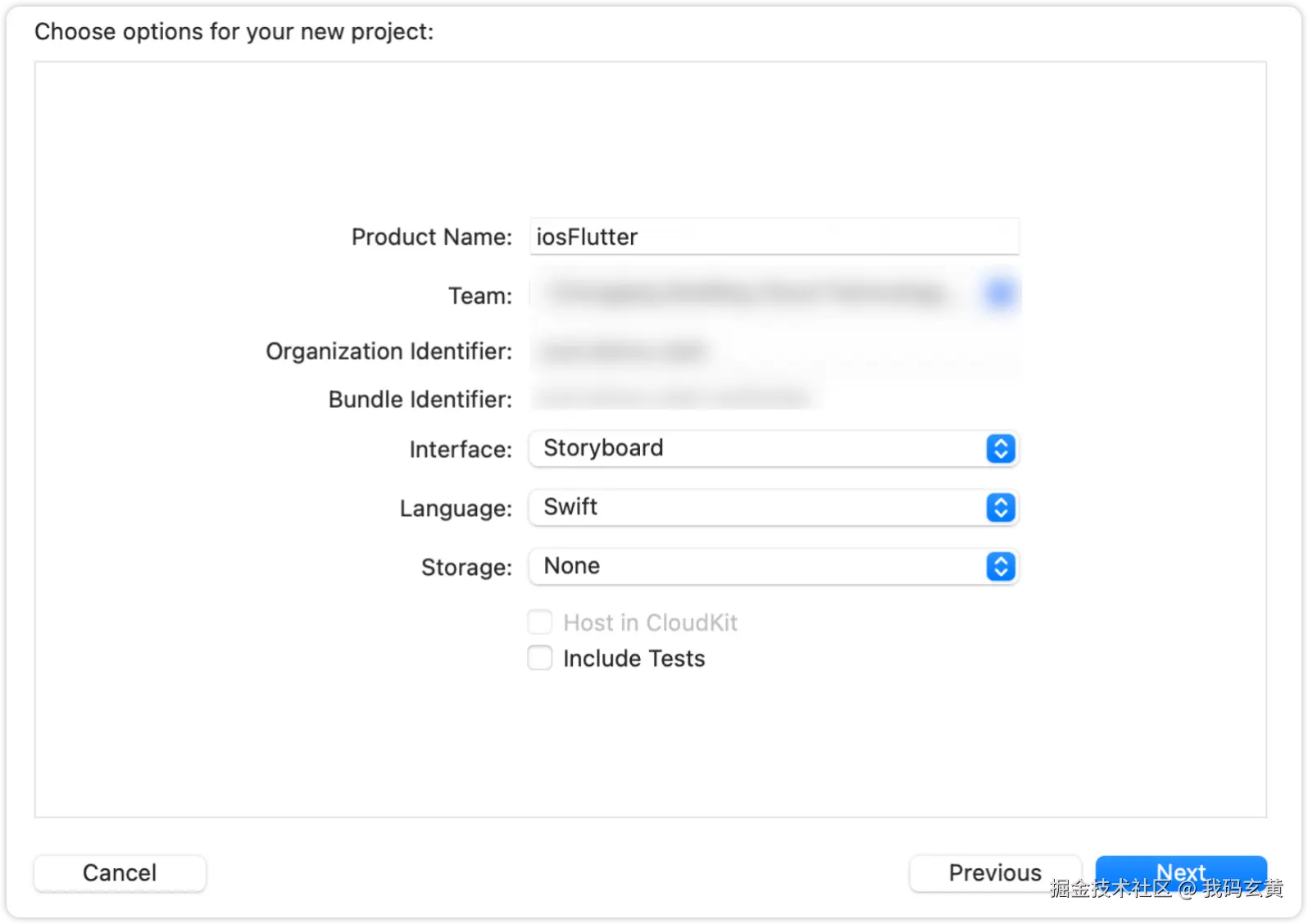Click the "Host in CloudKit" label text
The width and height of the screenshot is (1308, 924).
click(650, 623)
